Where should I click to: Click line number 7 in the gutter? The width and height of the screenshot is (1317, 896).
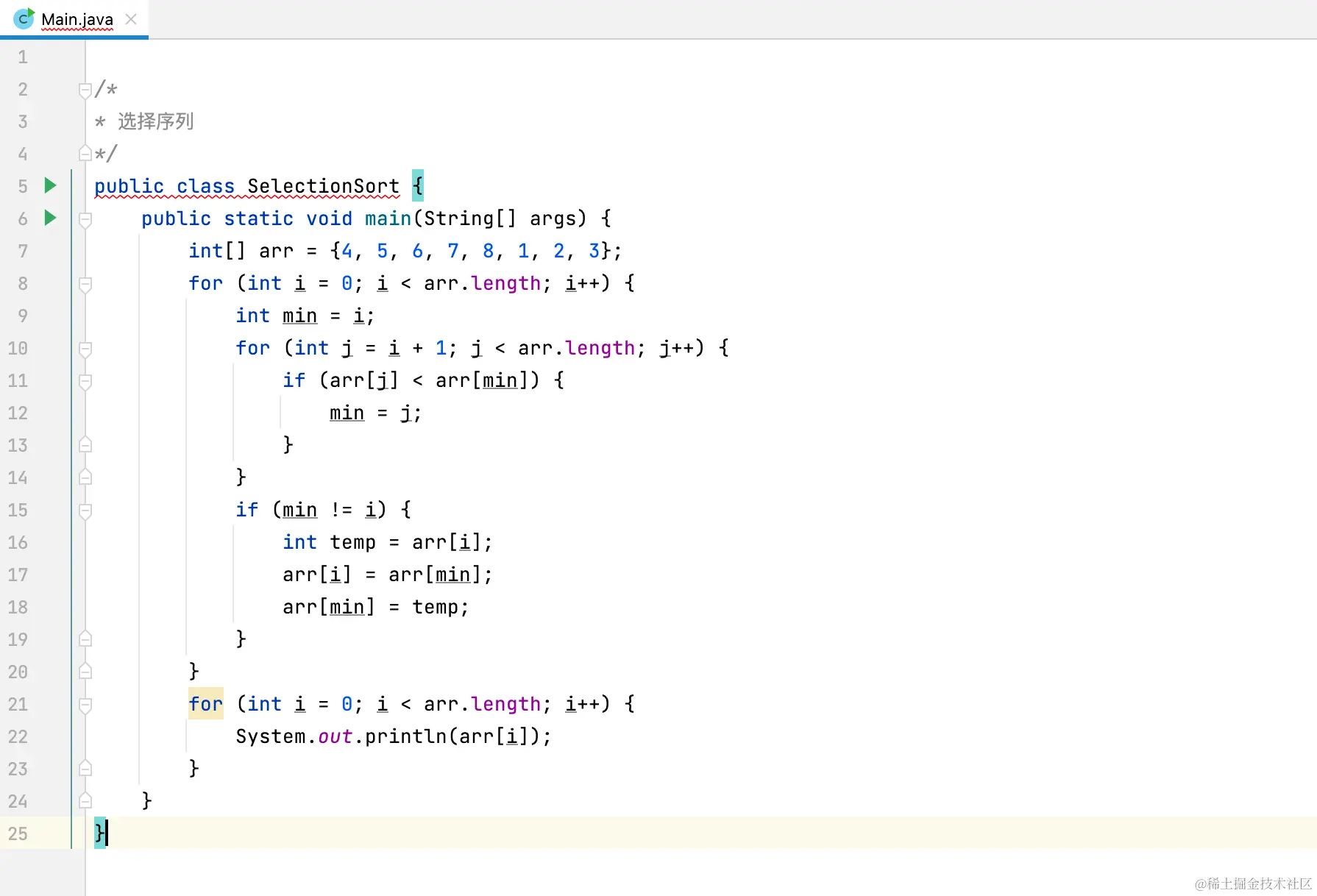23,251
